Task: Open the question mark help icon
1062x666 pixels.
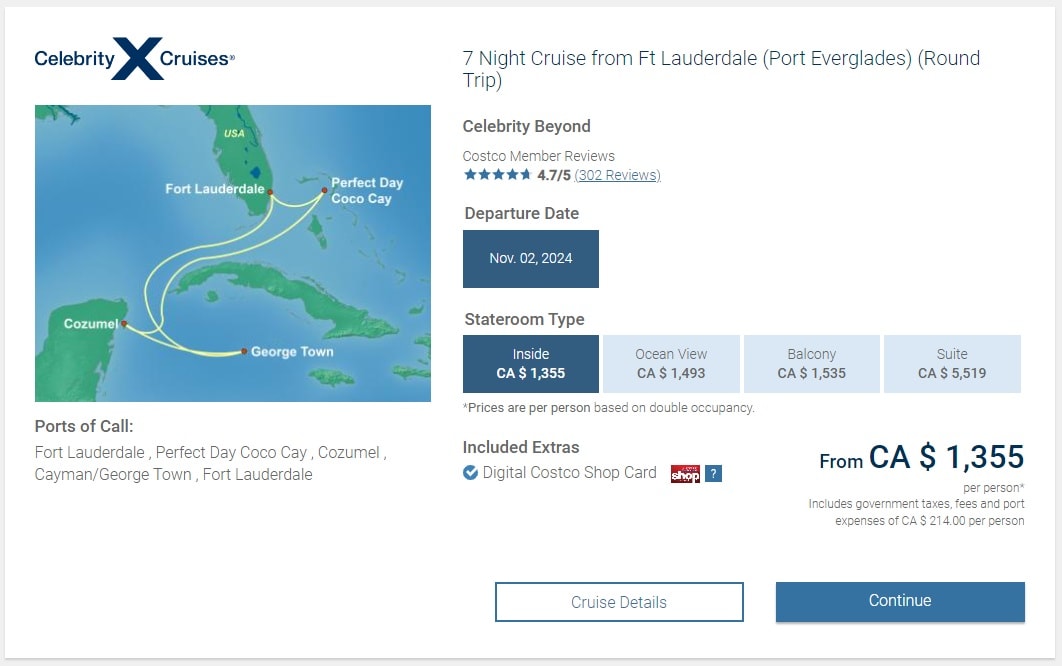Action: click(x=713, y=474)
